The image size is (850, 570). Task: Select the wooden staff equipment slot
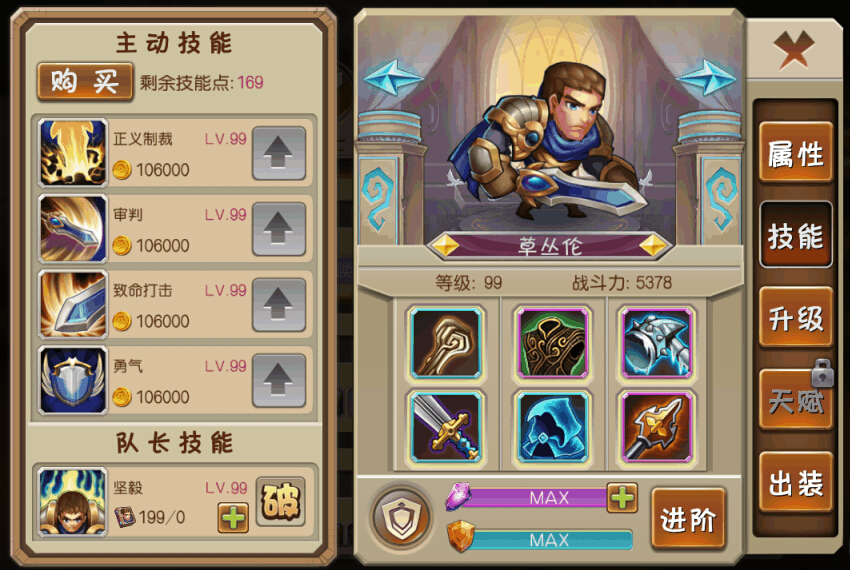pos(446,342)
